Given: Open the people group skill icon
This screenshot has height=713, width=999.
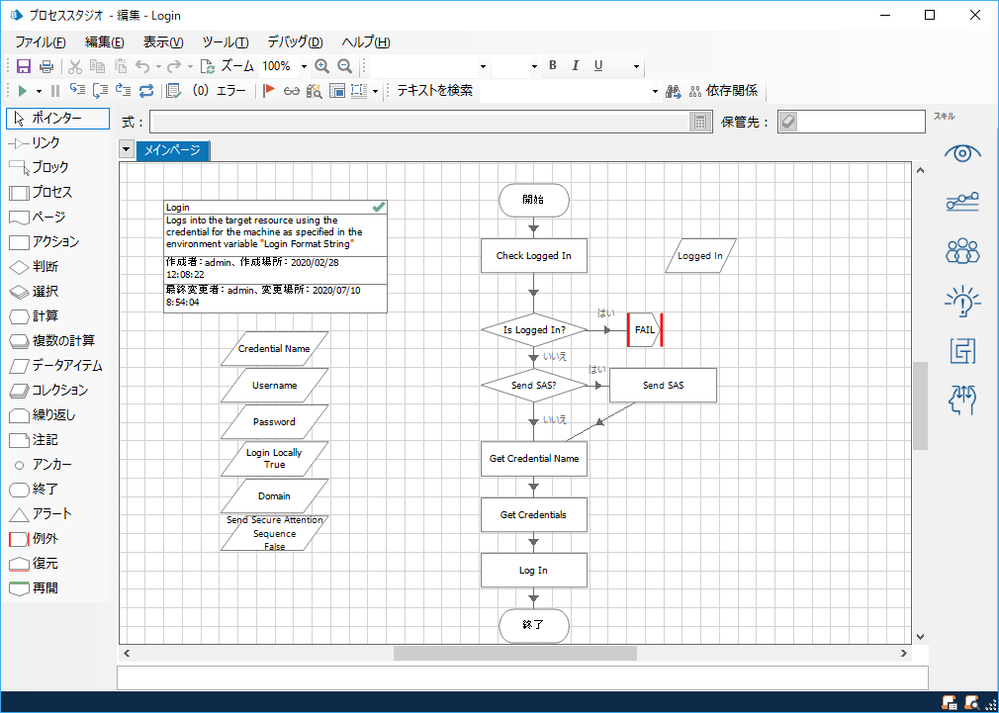Looking at the screenshot, I should click(x=962, y=251).
